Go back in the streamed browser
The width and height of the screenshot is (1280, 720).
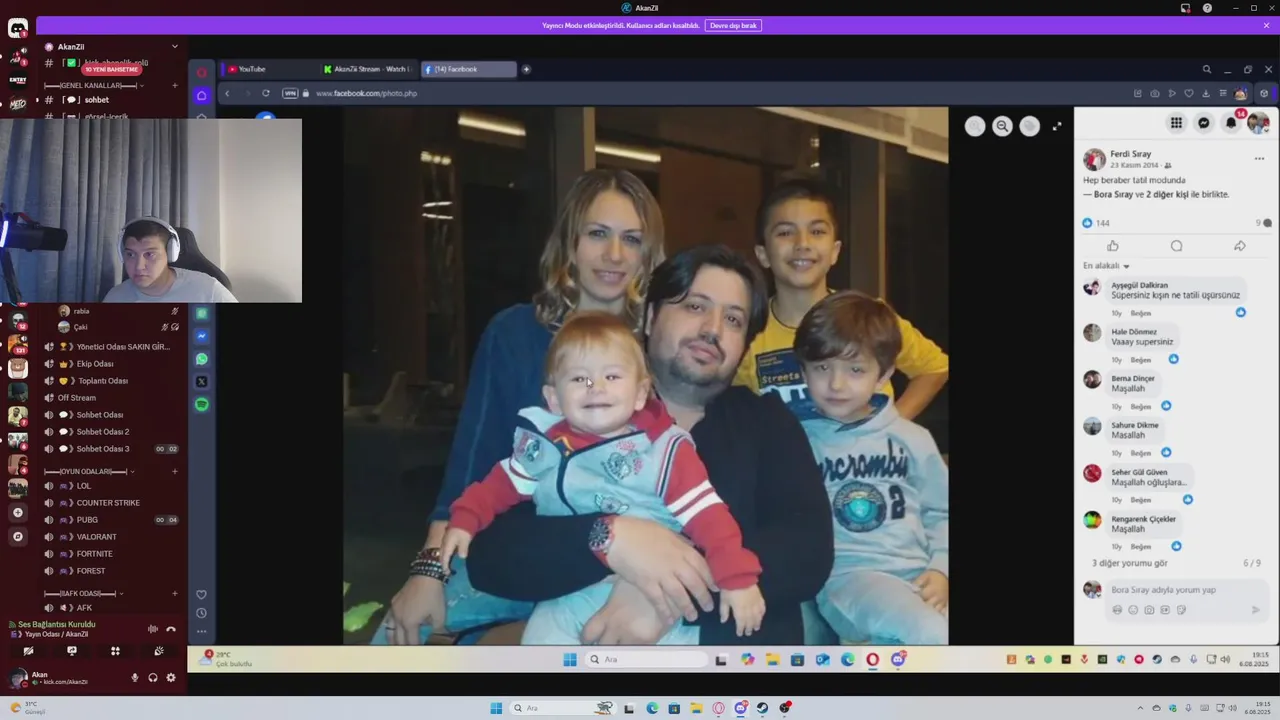coord(227,93)
